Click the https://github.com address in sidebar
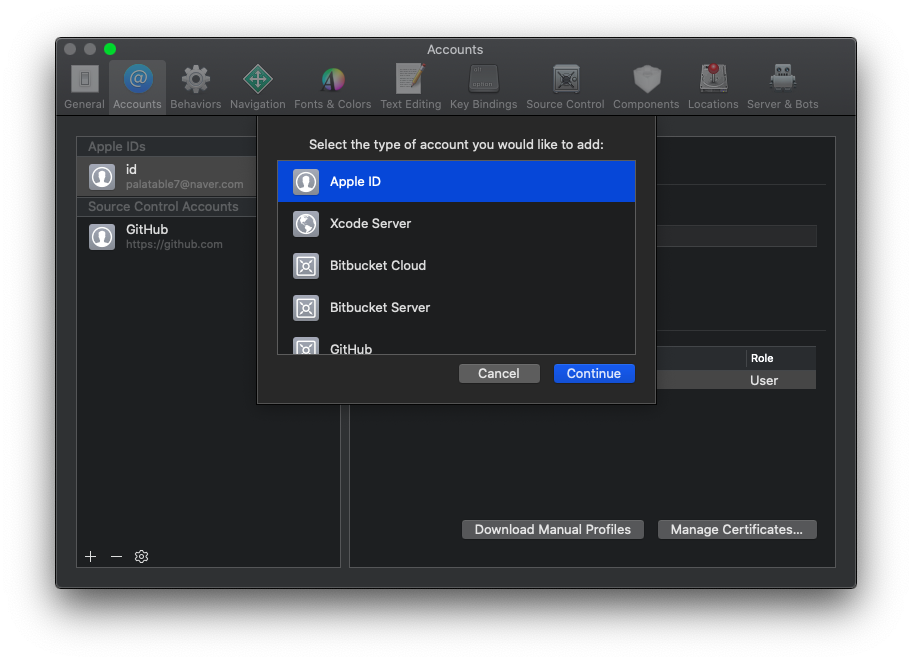 [x=174, y=244]
